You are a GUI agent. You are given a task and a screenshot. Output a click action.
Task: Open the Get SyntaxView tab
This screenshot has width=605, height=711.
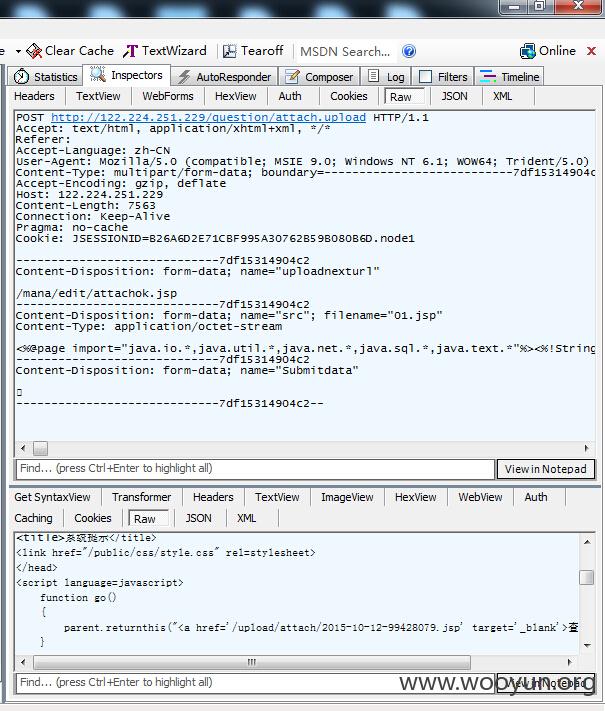[52, 497]
